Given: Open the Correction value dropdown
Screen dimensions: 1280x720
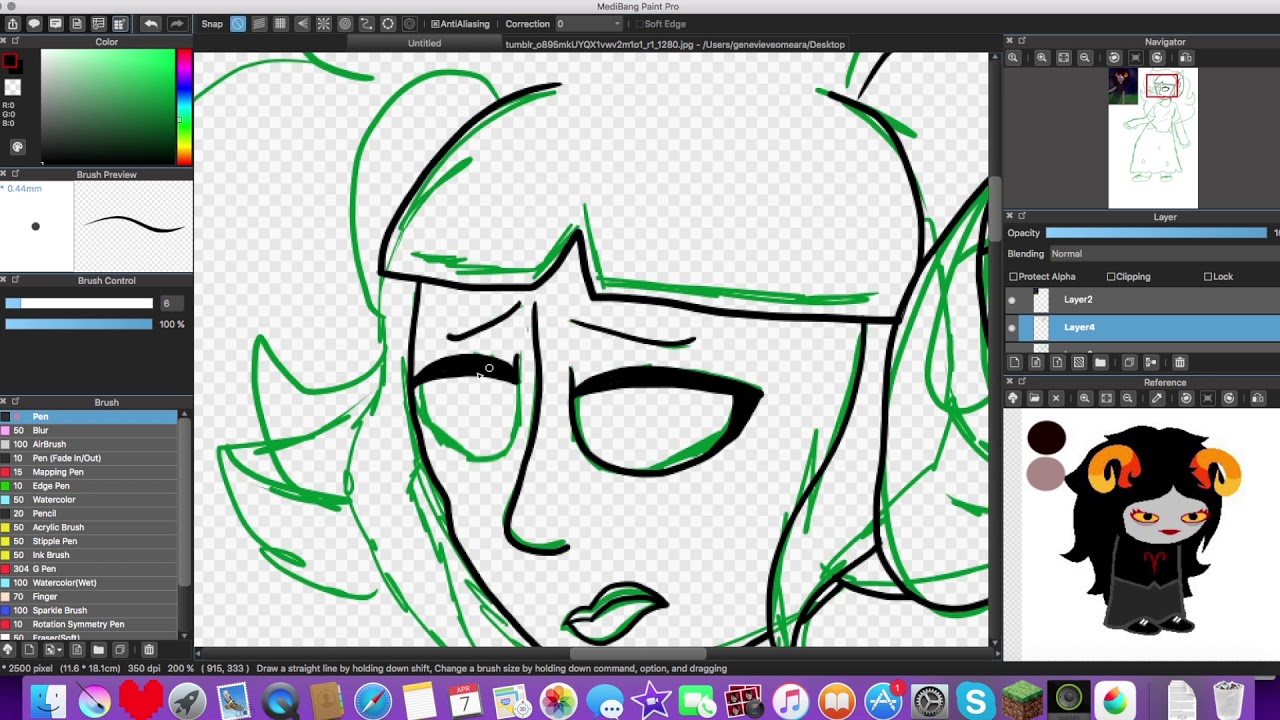Looking at the screenshot, I should coord(589,24).
